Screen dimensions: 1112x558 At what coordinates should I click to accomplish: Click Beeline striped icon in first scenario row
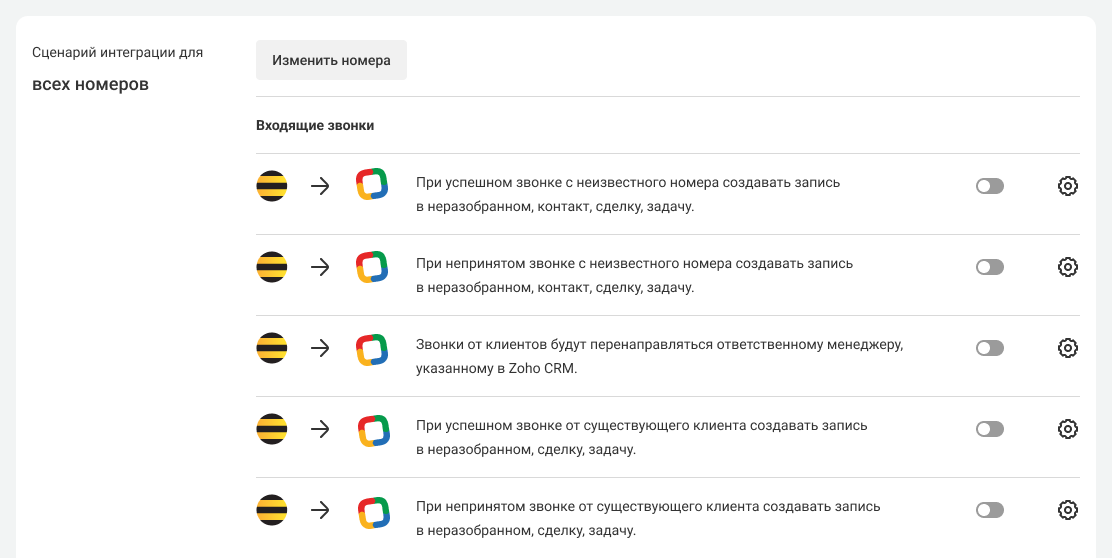pos(272,186)
